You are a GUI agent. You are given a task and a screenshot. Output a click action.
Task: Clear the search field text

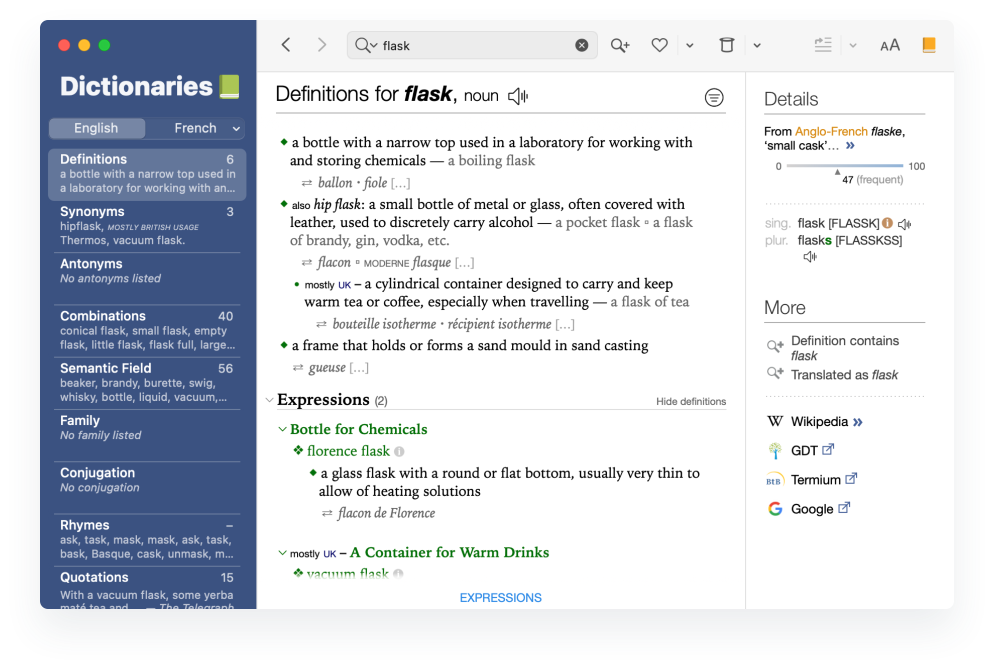(582, 45)
